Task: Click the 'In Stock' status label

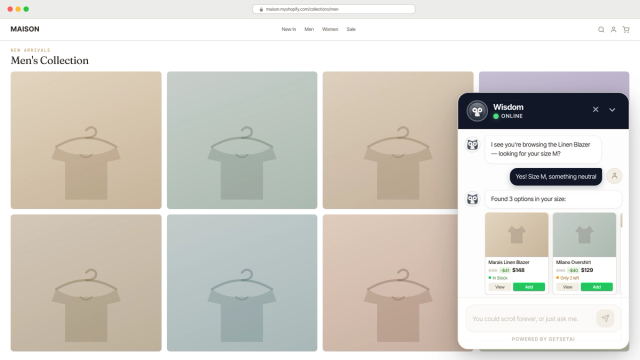Action: [498, 278]
